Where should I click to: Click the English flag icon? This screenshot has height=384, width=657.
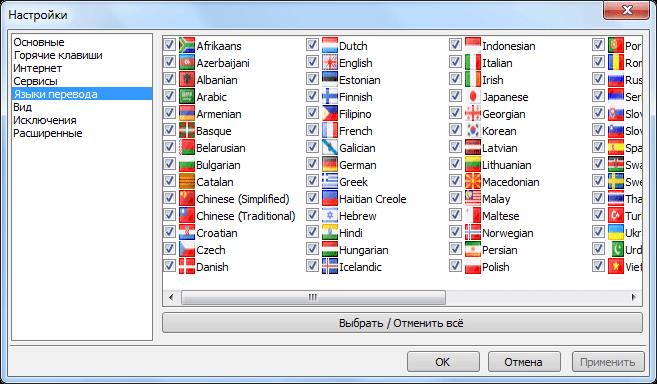click(330, 62)
